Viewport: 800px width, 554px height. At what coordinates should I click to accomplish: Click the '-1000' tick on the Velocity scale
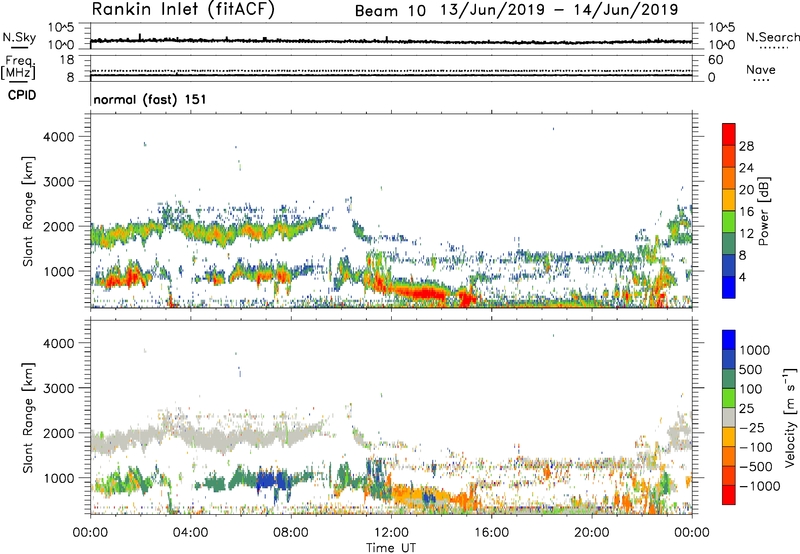click(x=759, y=486)
